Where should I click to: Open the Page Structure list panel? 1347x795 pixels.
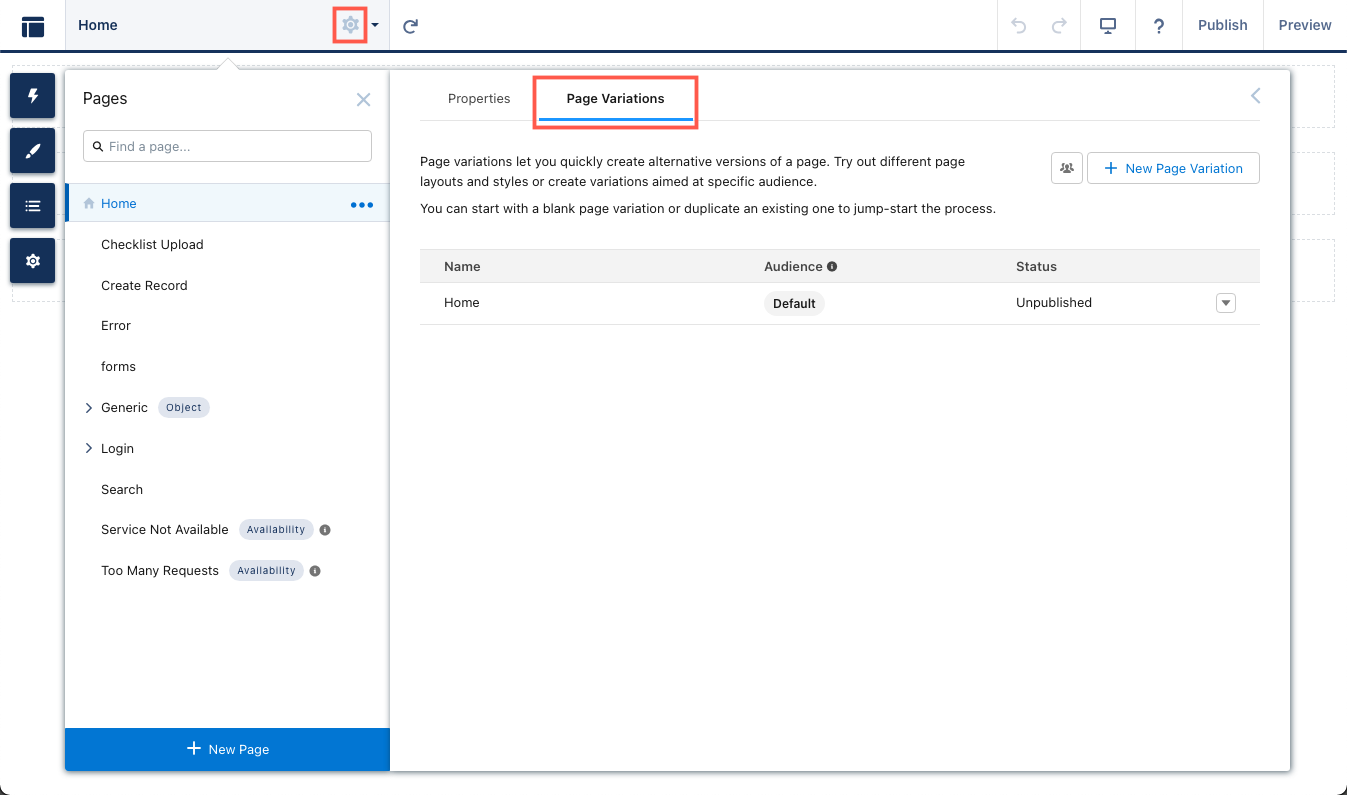coord(33,206)
